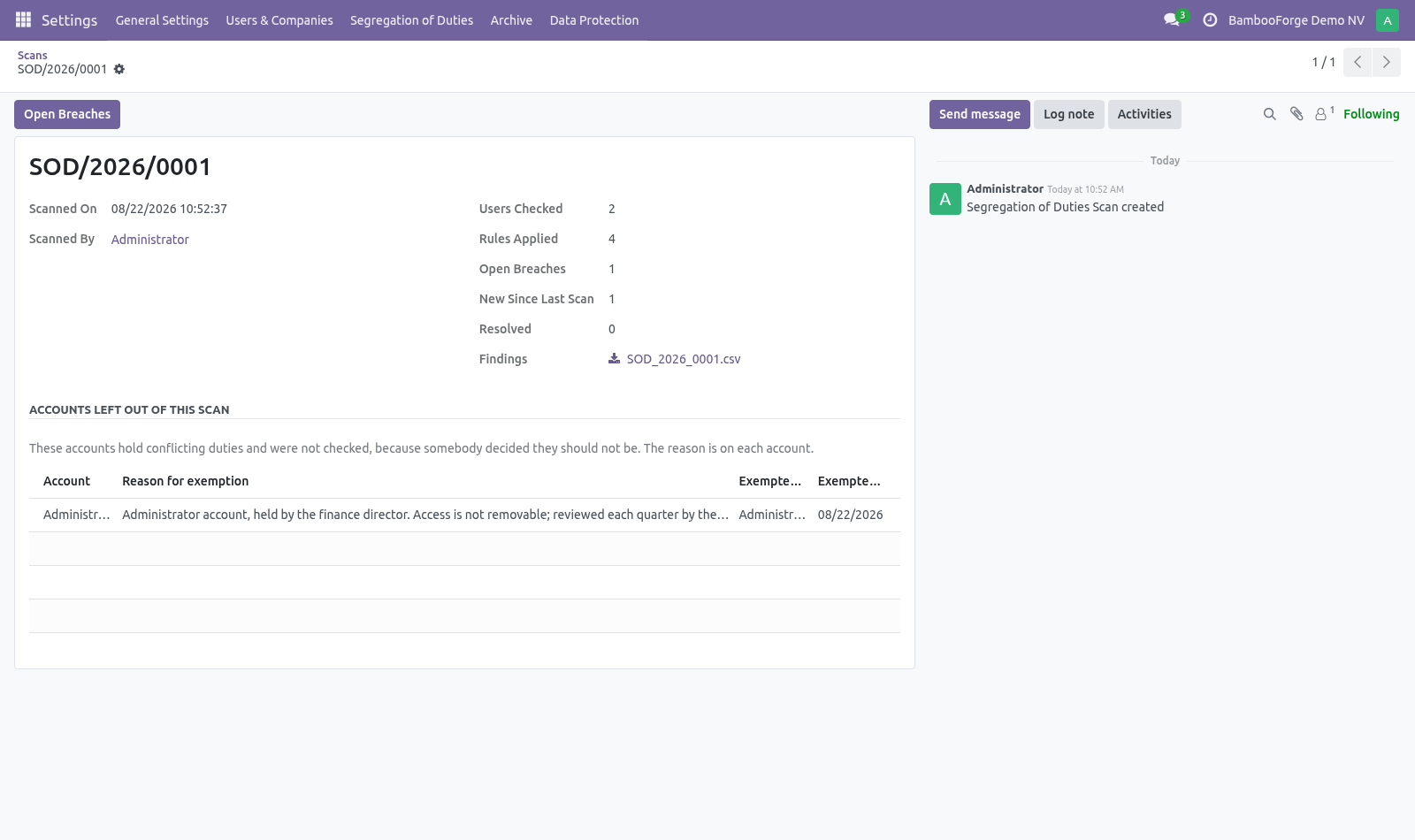Search chatter messages with magnifier icon

pyautogui.click(x=1270, y=114)
